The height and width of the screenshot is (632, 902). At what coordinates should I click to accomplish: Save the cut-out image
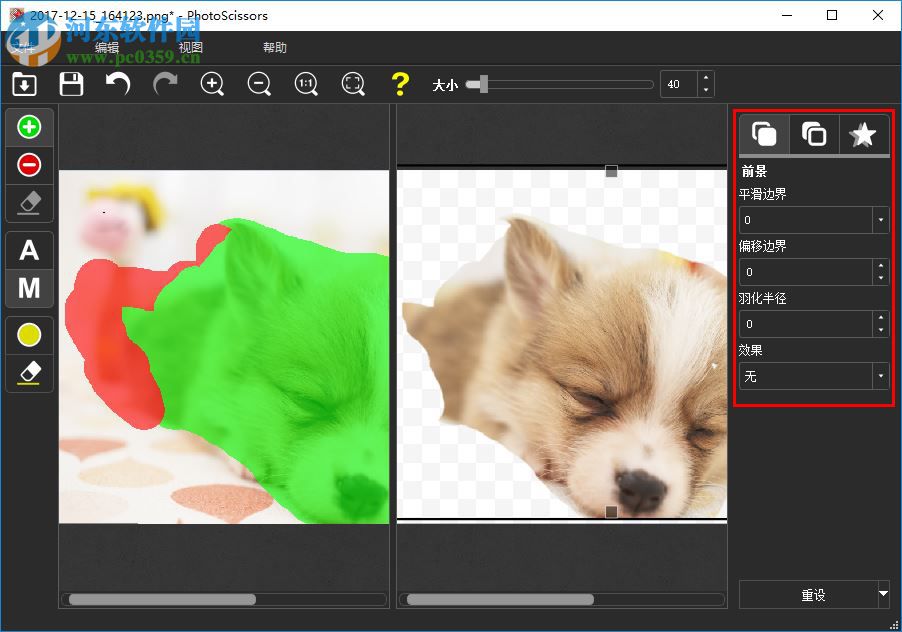pyautogui.click(x=71, y=84)
